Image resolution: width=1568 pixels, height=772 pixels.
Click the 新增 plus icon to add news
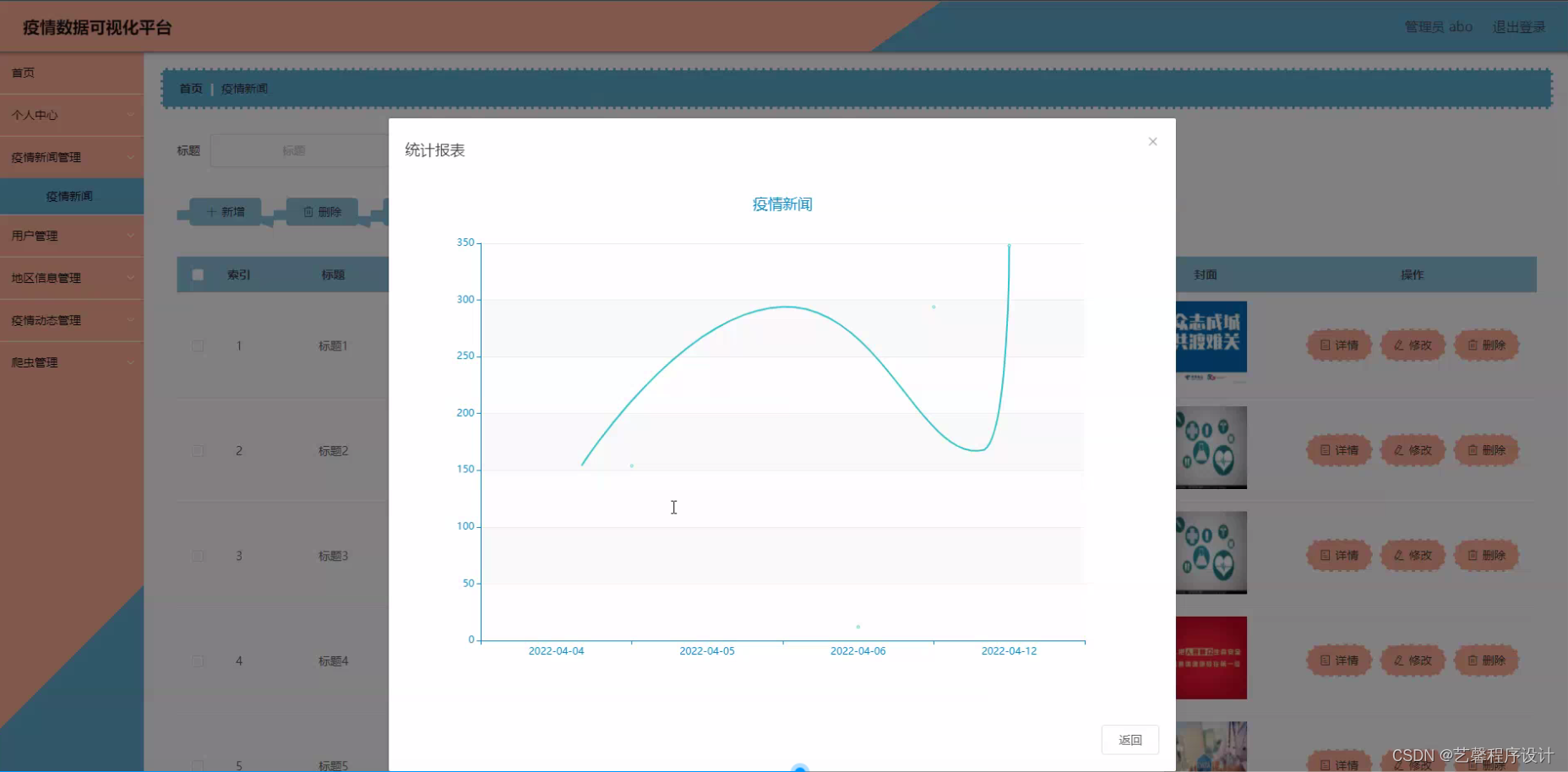[223, 212]
